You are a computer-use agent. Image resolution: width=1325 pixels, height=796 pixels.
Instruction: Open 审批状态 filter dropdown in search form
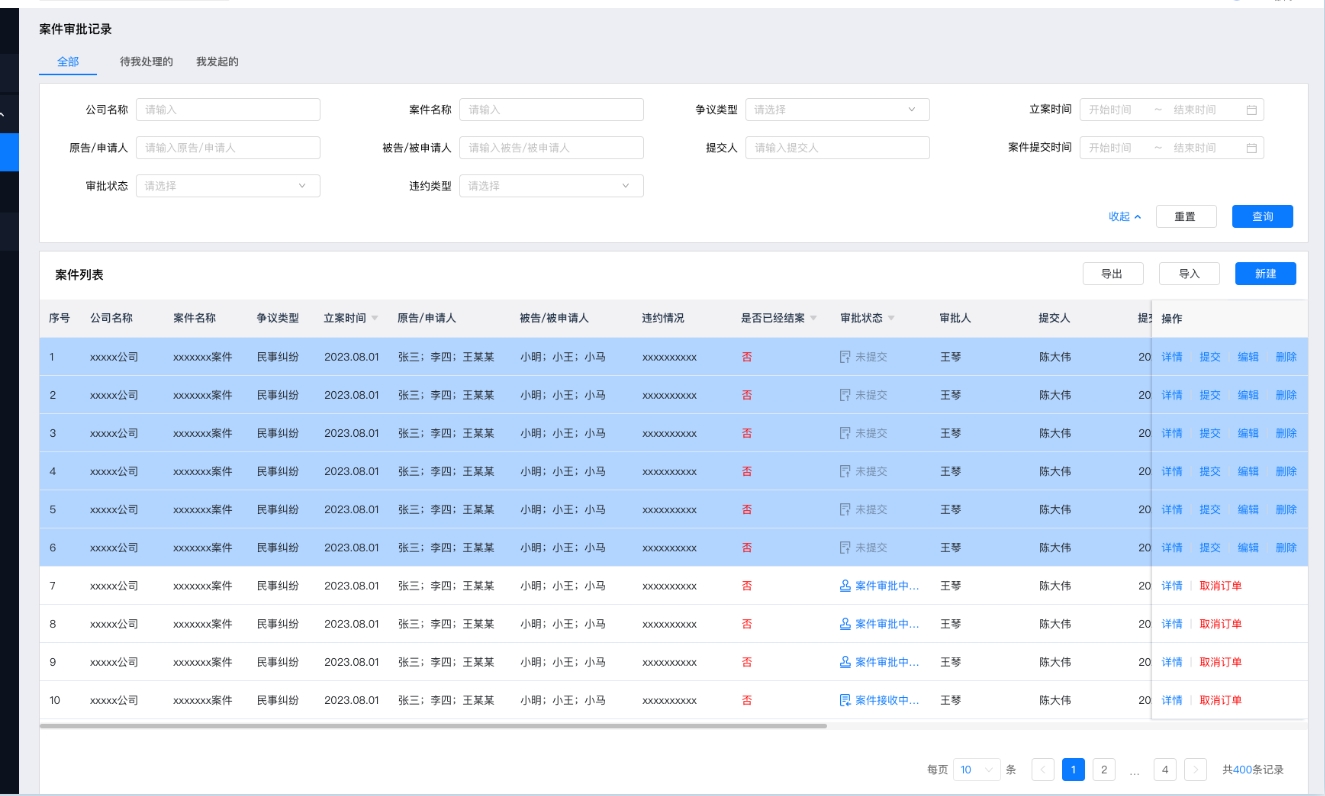pos(228,186)
